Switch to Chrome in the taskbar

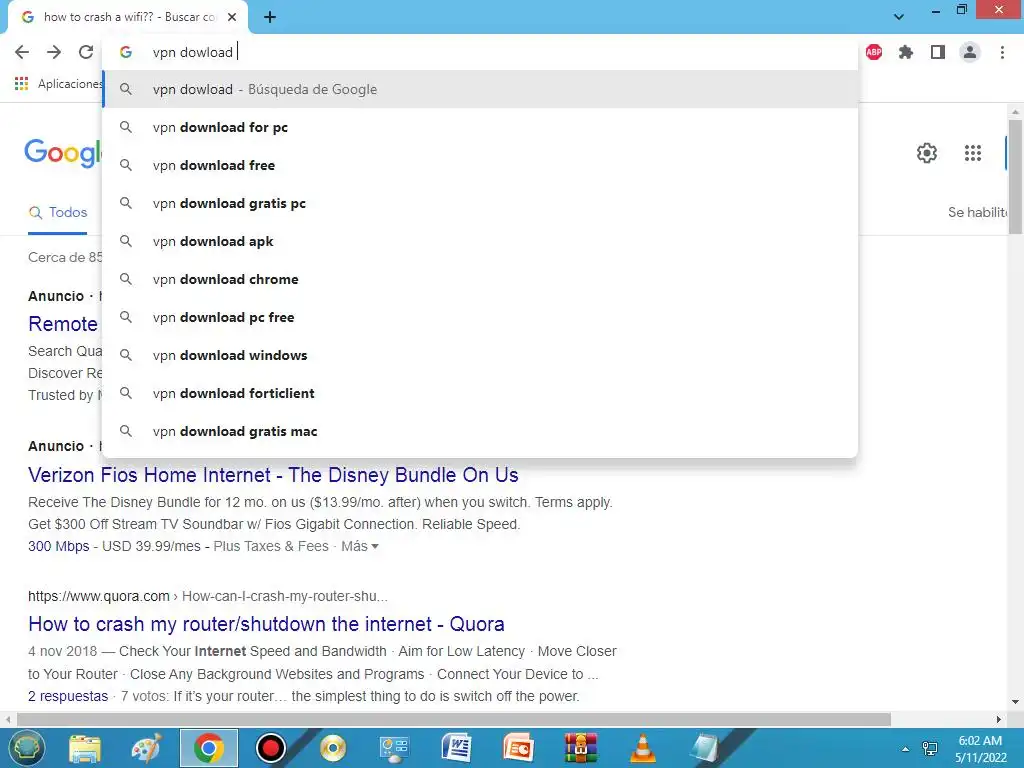[208, 748]
